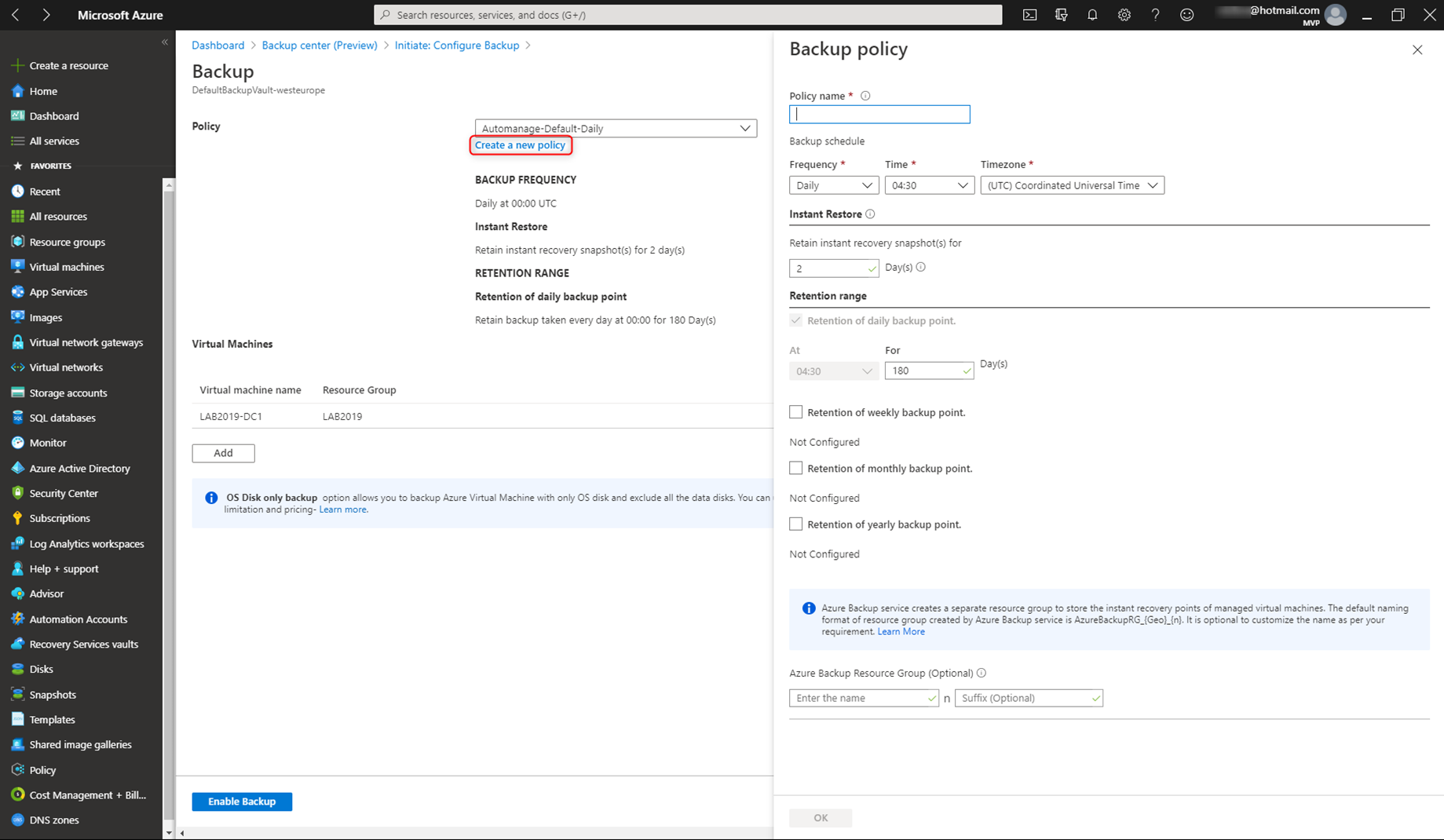This screenshot has height=840, width=1444.
Task: Check Retention of monthly backup point
Action: pyautogui.click(x=796, y=468)
